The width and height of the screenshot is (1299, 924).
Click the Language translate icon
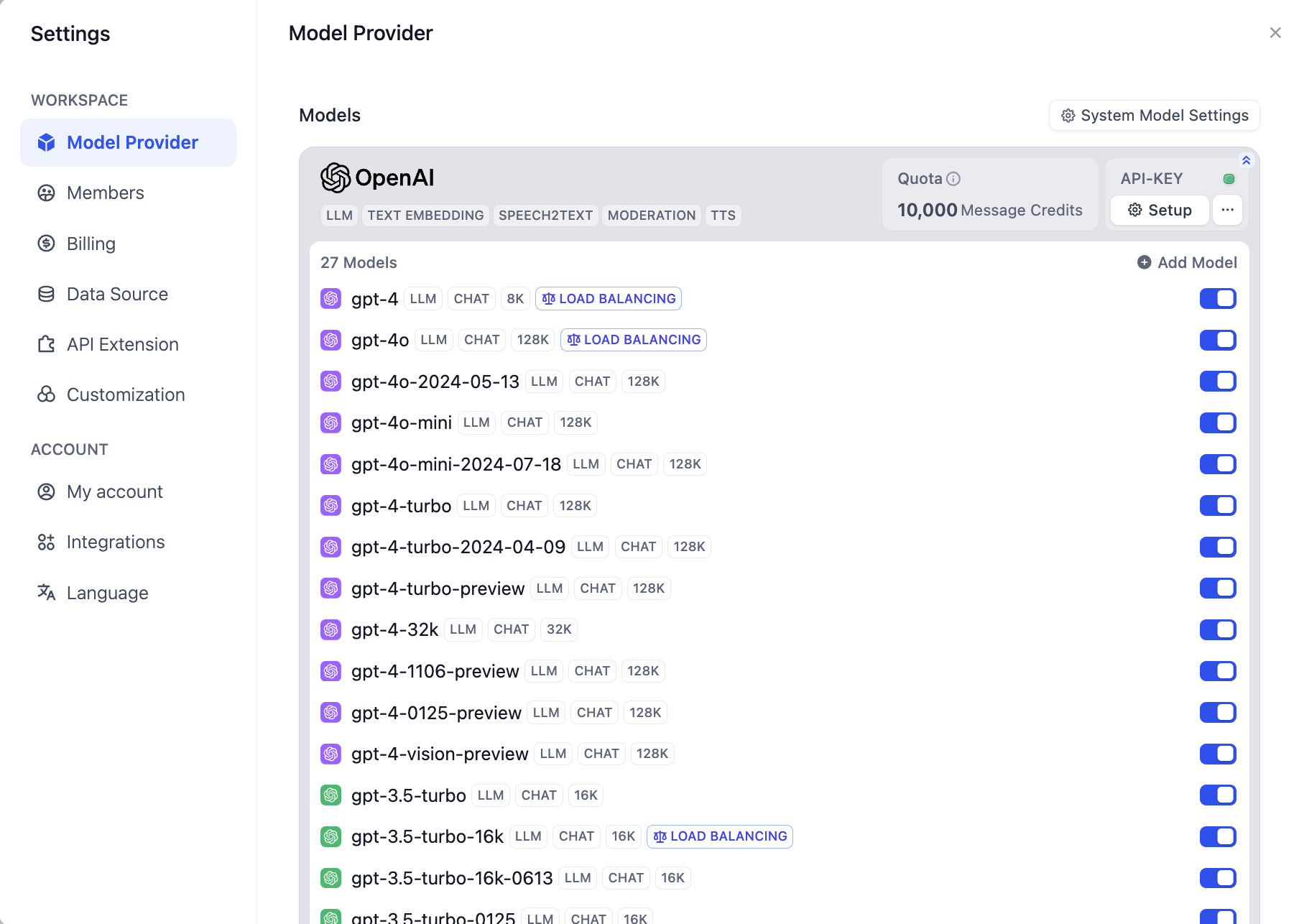[x=46, y=593]
